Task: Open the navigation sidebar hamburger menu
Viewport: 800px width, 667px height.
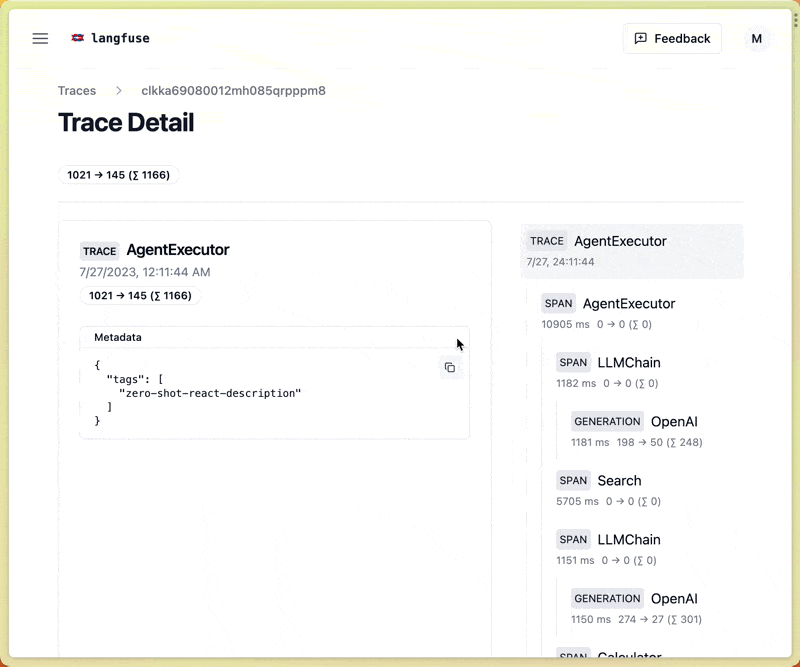Action: pyautogui.click(x=40, y=38)
